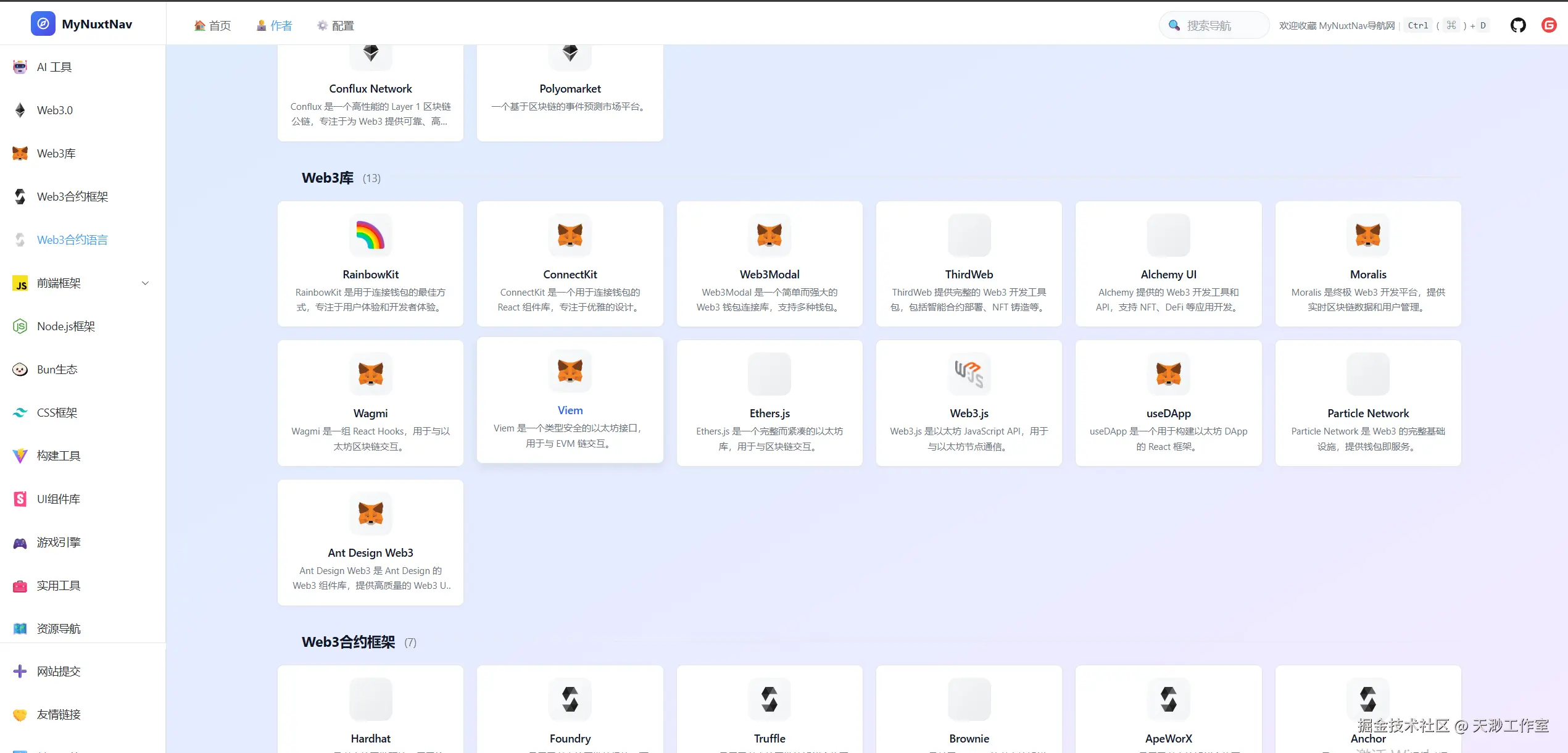Click the Bun生态 sidebar icon
This screenshot has width=1568, height=753.
point(20,370)
